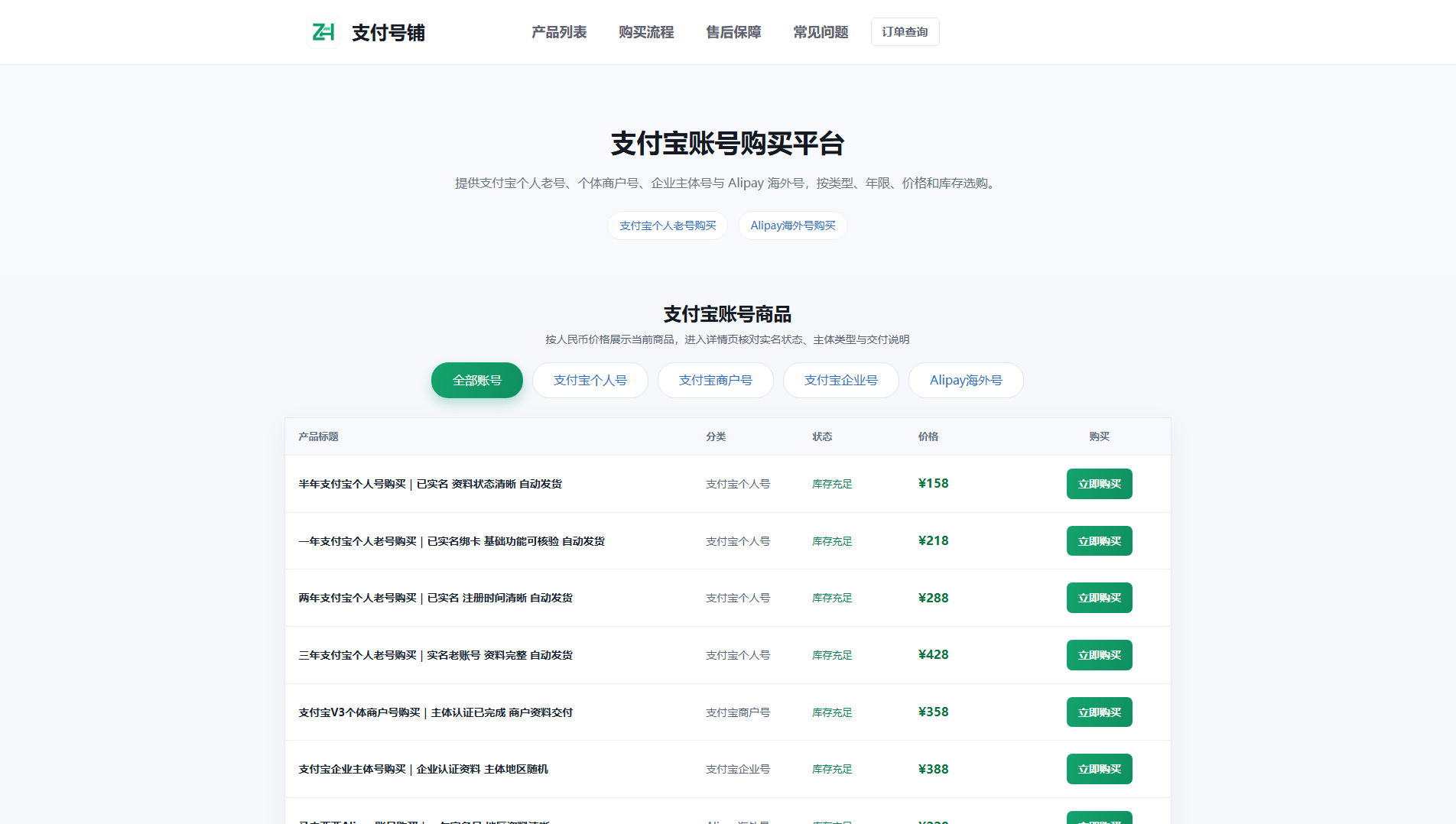Screen dimensions: 1456x824
Task: Click 立即购买 for the ¥358 V3个体商户号
Action: pos(1100,712)
